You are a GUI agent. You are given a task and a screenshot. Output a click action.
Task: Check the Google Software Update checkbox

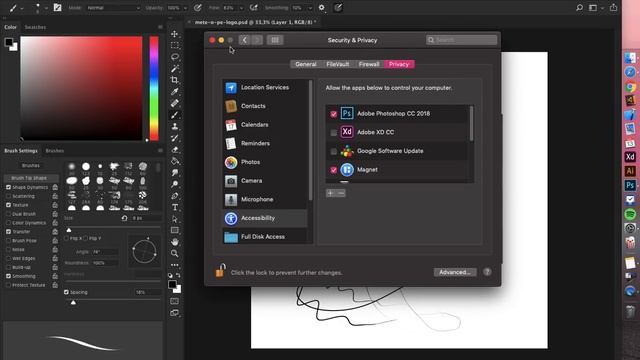tap(333, 151)
